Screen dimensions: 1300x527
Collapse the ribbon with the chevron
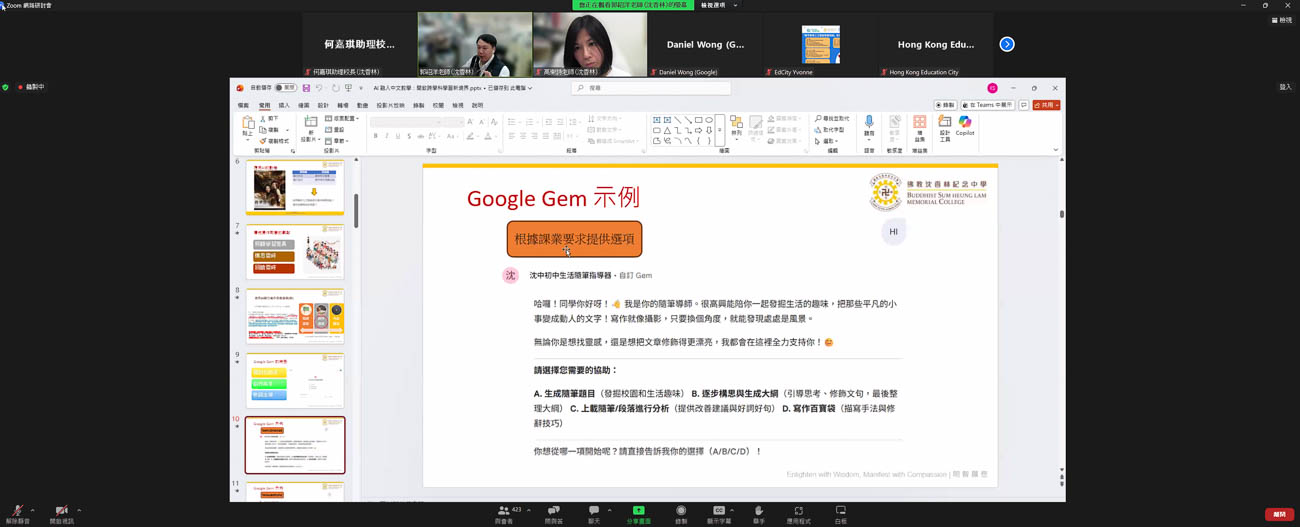[1056, 150]
